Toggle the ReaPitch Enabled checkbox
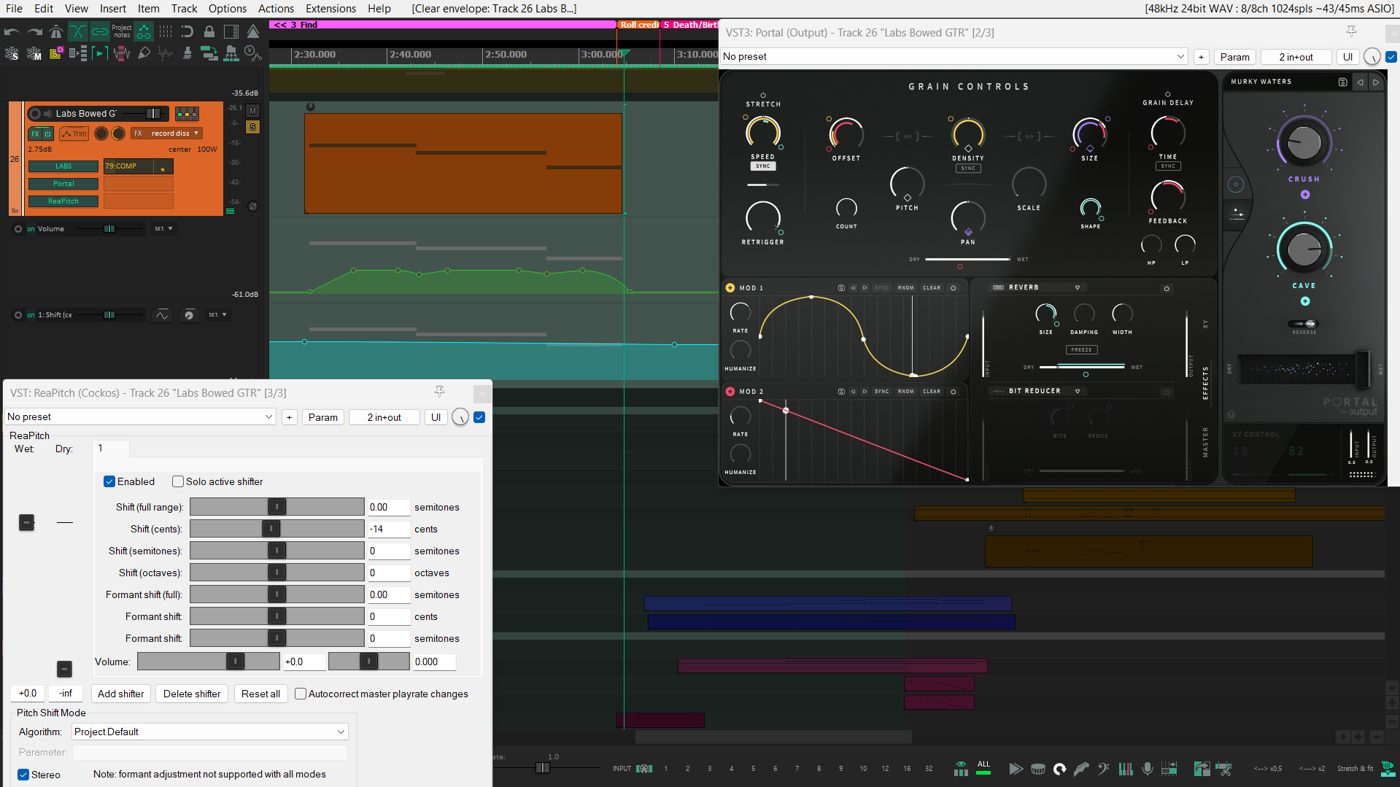 (x=110, y=481)
